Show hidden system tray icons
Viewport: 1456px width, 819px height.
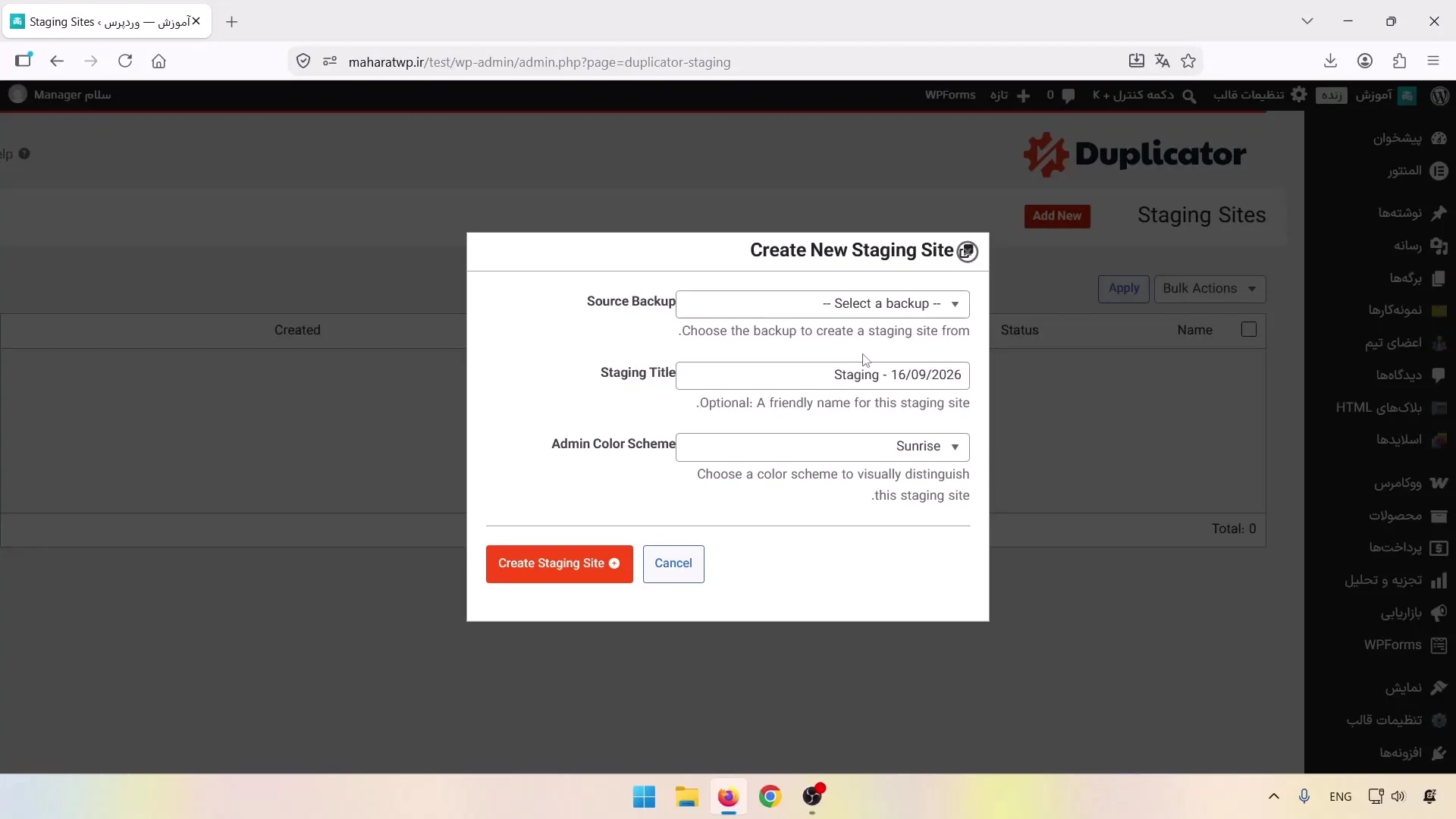pos(1274,797)
